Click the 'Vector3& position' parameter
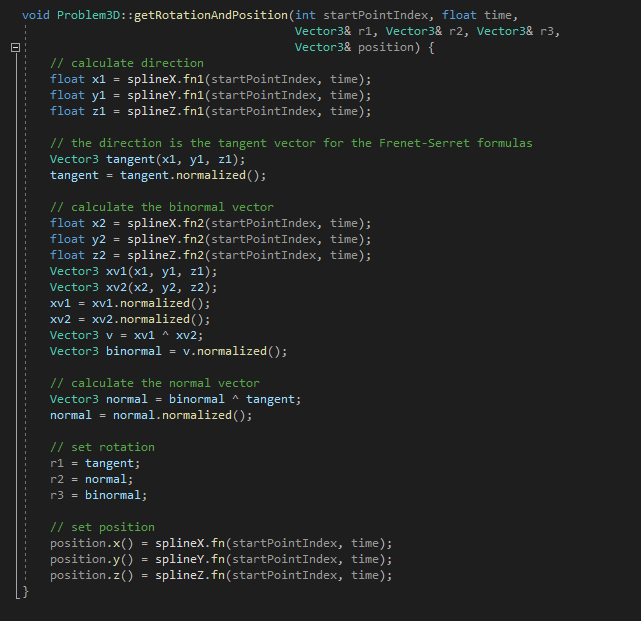The width and height of the screenshot is (641, 621). click(x=354, y=47)
